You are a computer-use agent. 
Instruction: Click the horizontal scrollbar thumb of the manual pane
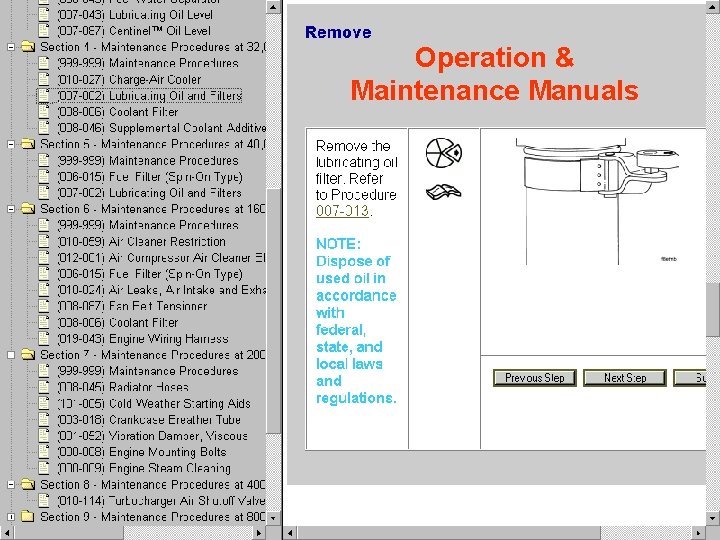click(x=449, y=533)
